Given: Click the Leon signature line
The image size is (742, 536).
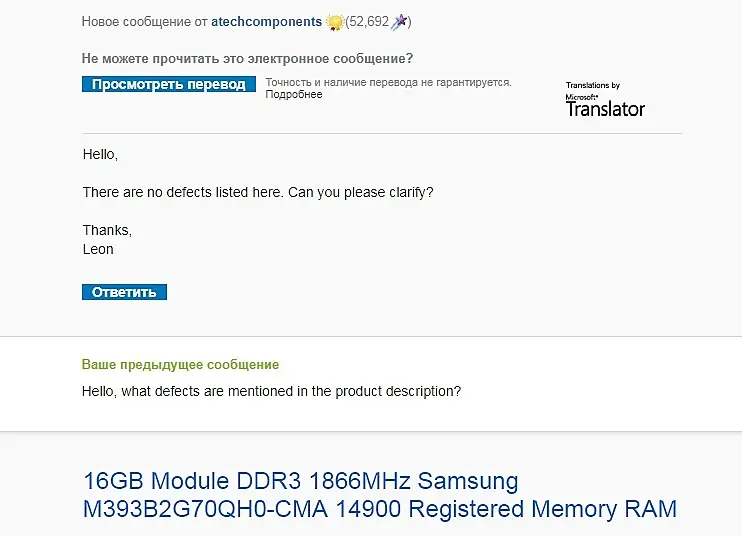Looking at the screenshot, I should (x=98, y=249).
